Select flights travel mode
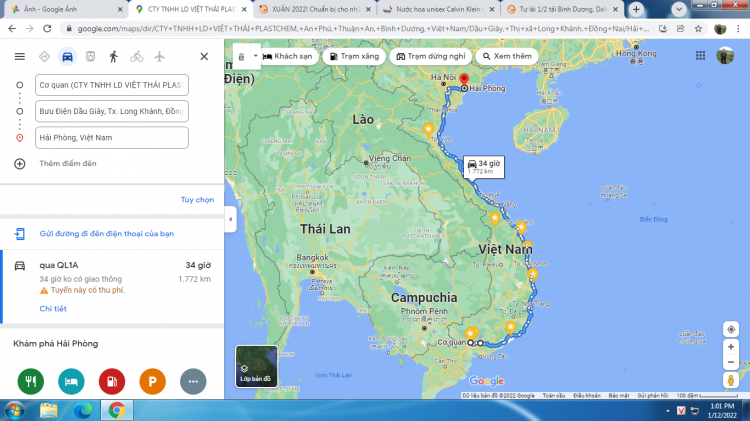The height and width of the screenshot is (421, 750). coord(159,56)
